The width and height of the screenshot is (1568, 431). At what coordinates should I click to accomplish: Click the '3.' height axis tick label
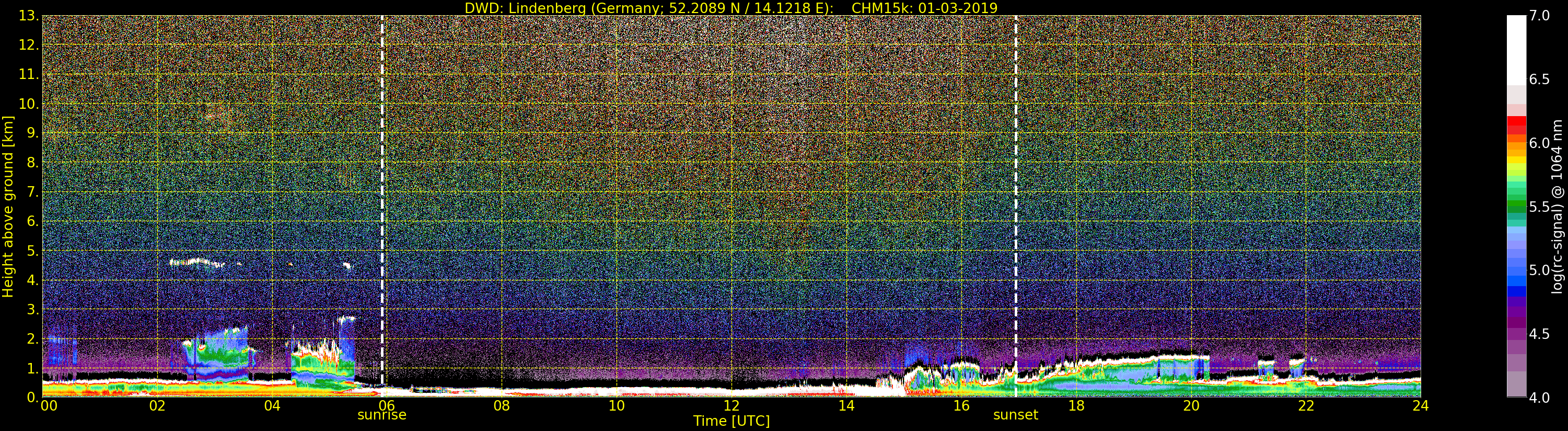pyautogui.click(x=32, y=310)
